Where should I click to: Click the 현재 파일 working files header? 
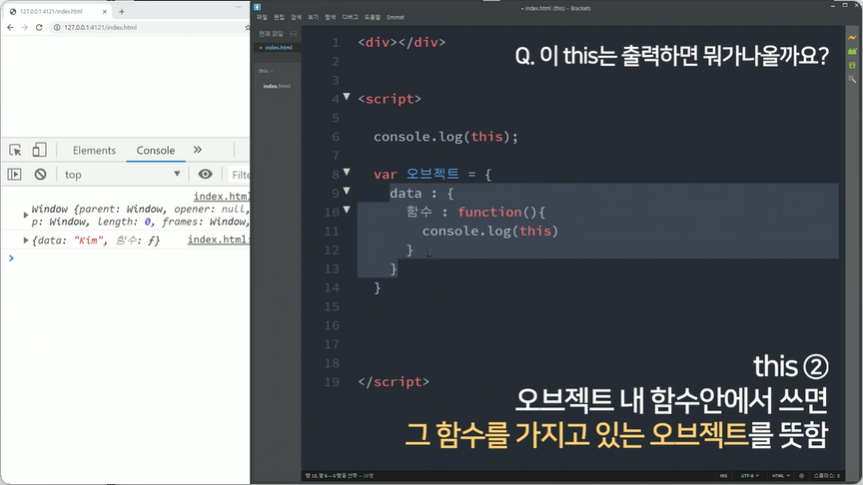[271, 34]
